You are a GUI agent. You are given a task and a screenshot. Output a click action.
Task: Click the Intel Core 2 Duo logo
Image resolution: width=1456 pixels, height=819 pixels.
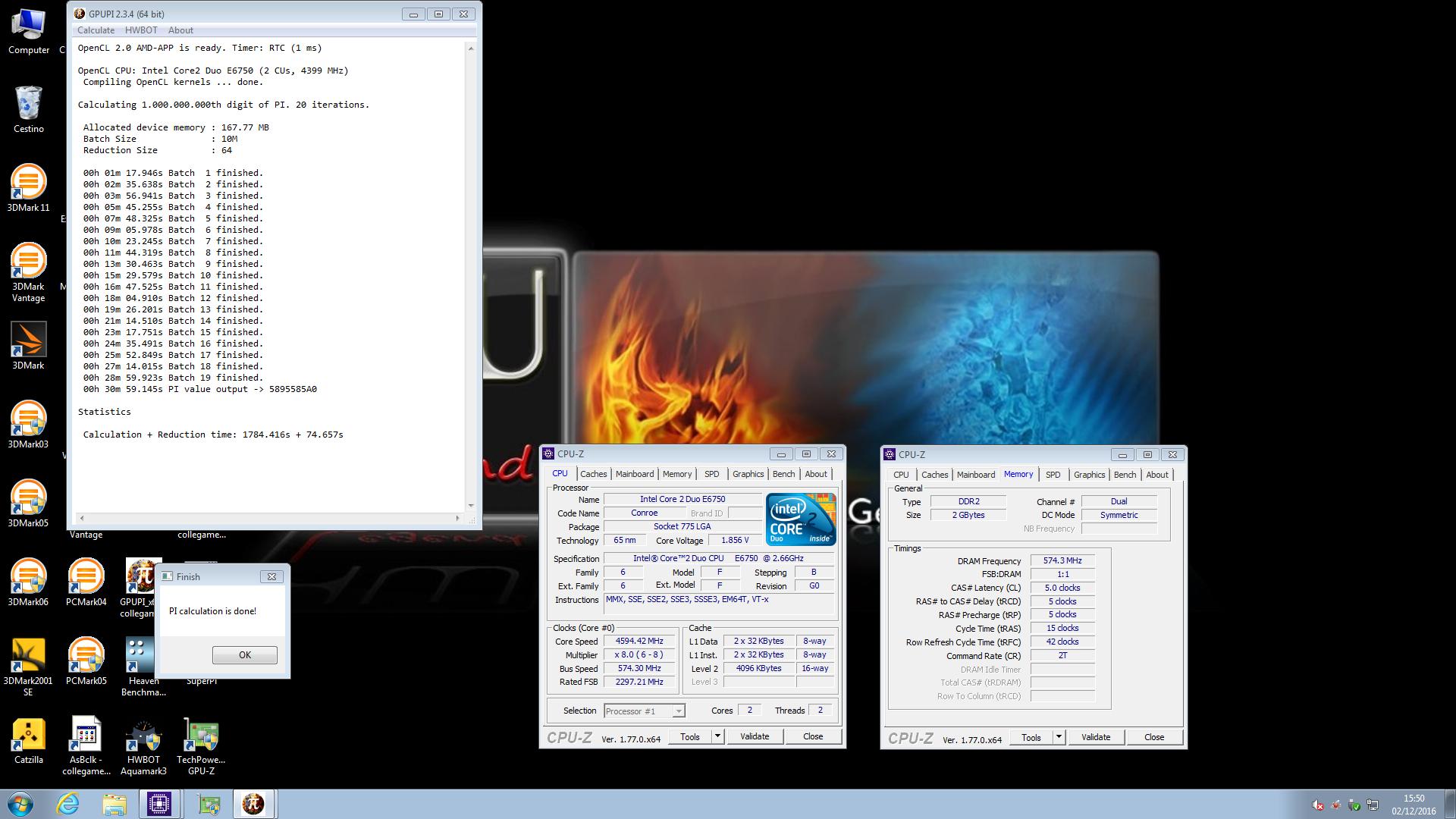[x=801, y=519]
